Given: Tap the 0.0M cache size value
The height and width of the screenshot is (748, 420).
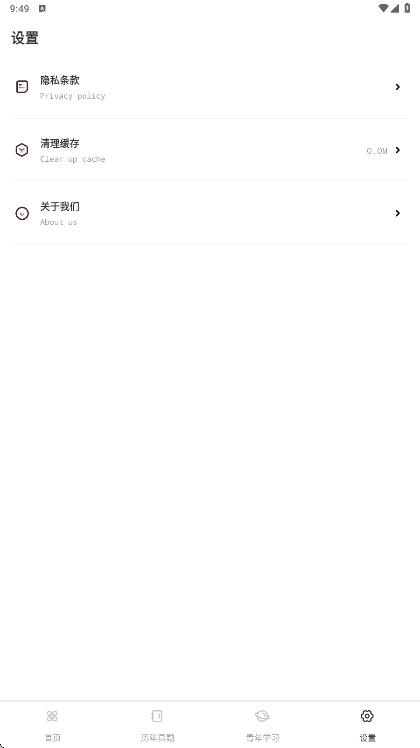Looking at the screenshot, I should click(377, 151).
